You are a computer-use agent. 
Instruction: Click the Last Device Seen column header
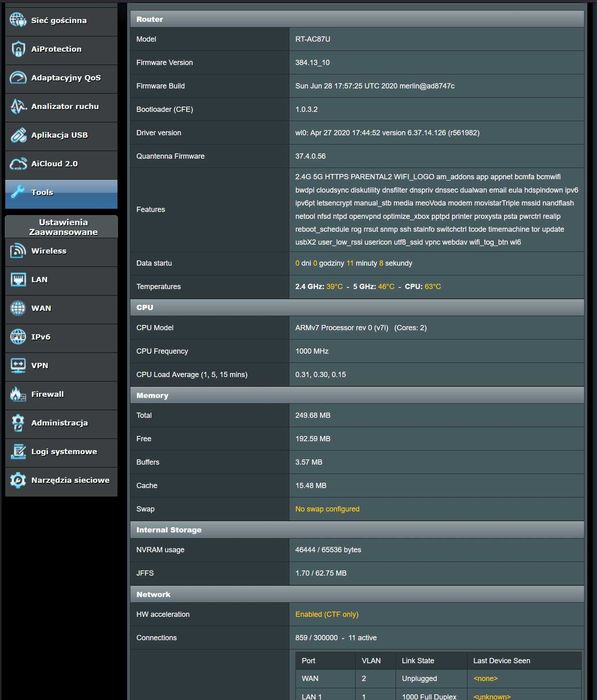click(501, 661)
